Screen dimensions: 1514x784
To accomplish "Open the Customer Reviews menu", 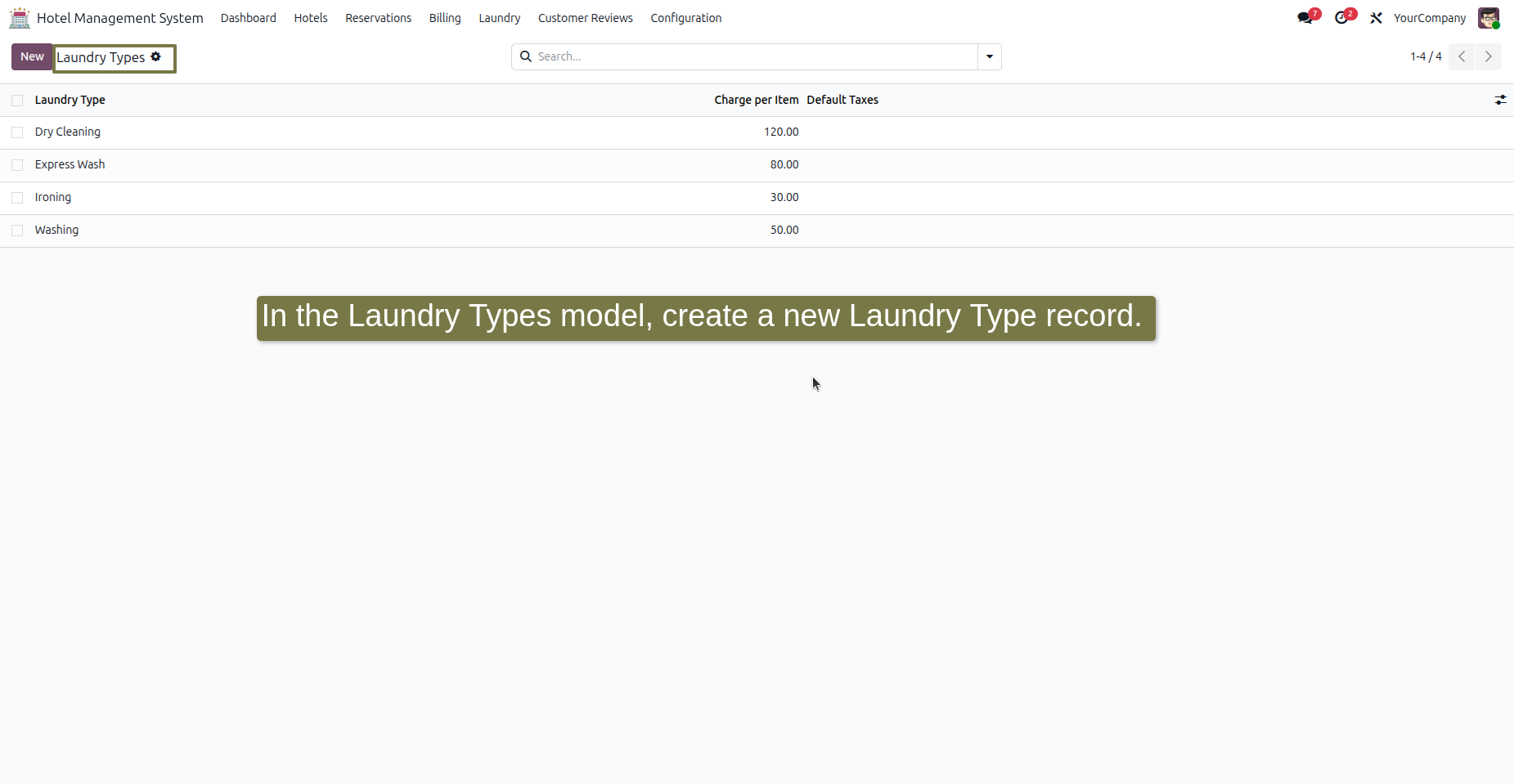I will coord(586,18).
